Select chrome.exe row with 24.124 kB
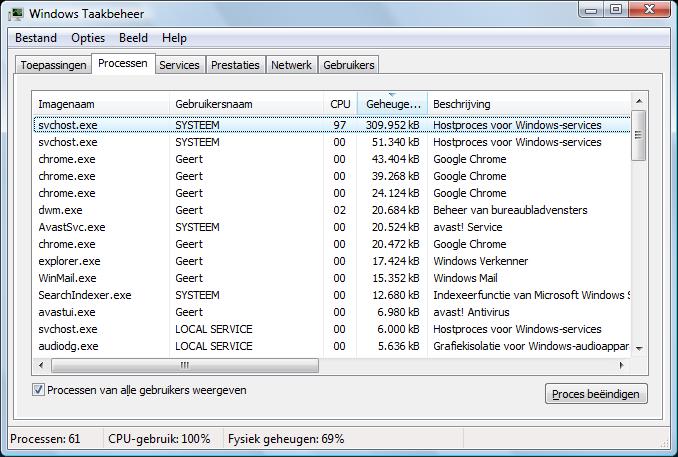The height and width of the screenshot is (457, 678). (332, 193)
